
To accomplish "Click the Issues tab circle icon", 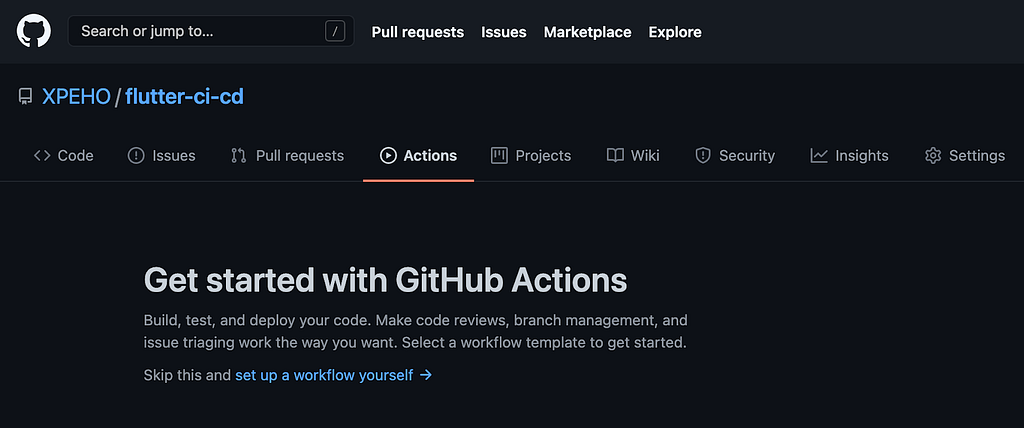I will [x=136, y=155].
